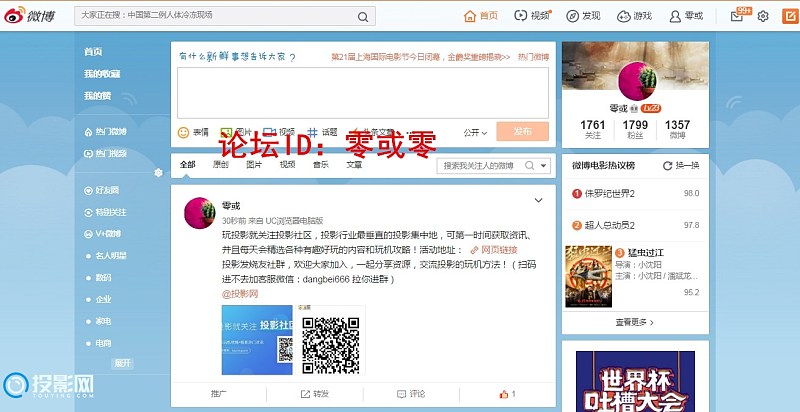
Task: Open 好友圈 in left sidebar
Action: click(101, 190)
